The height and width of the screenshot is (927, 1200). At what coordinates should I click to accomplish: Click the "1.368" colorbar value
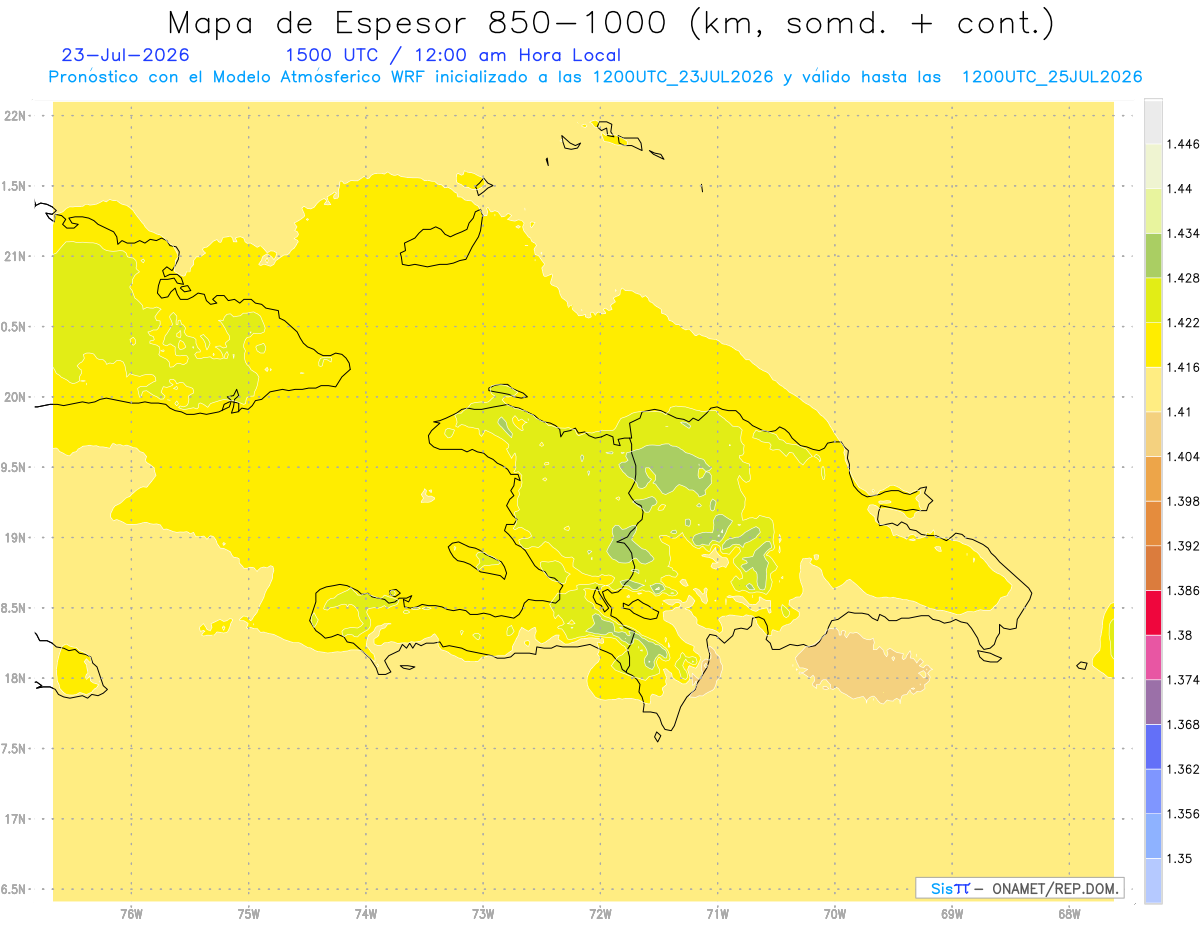pos(1183,724)
